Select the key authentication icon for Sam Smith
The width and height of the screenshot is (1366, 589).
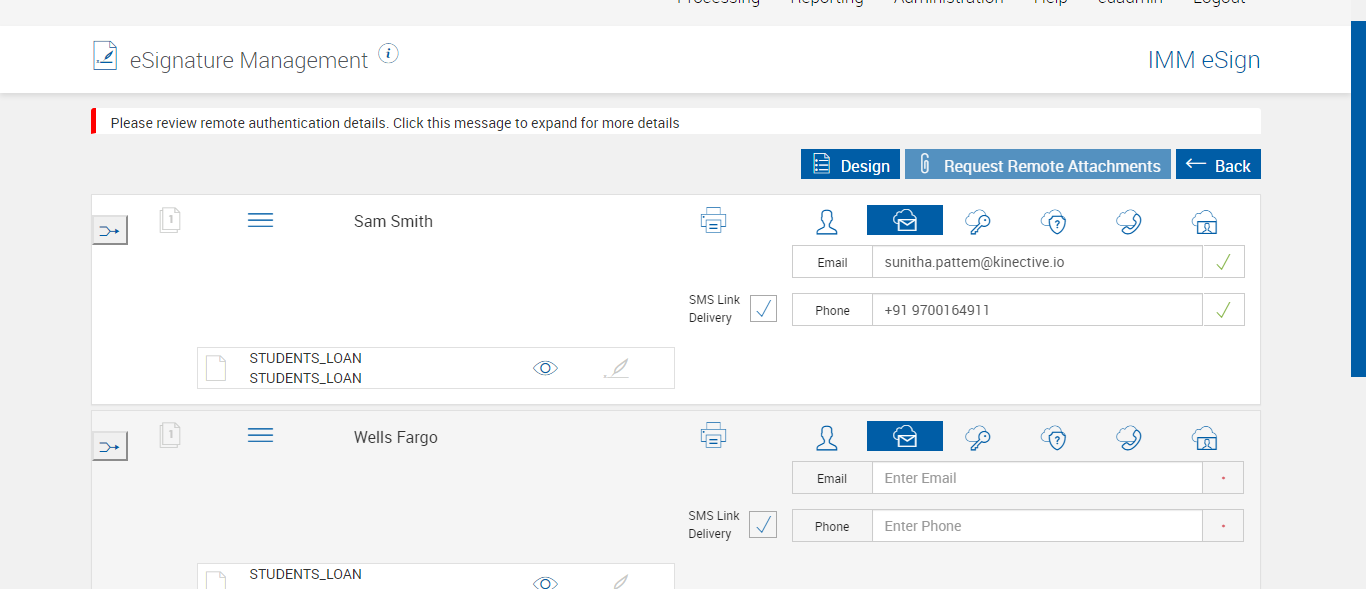pos(977,221)
